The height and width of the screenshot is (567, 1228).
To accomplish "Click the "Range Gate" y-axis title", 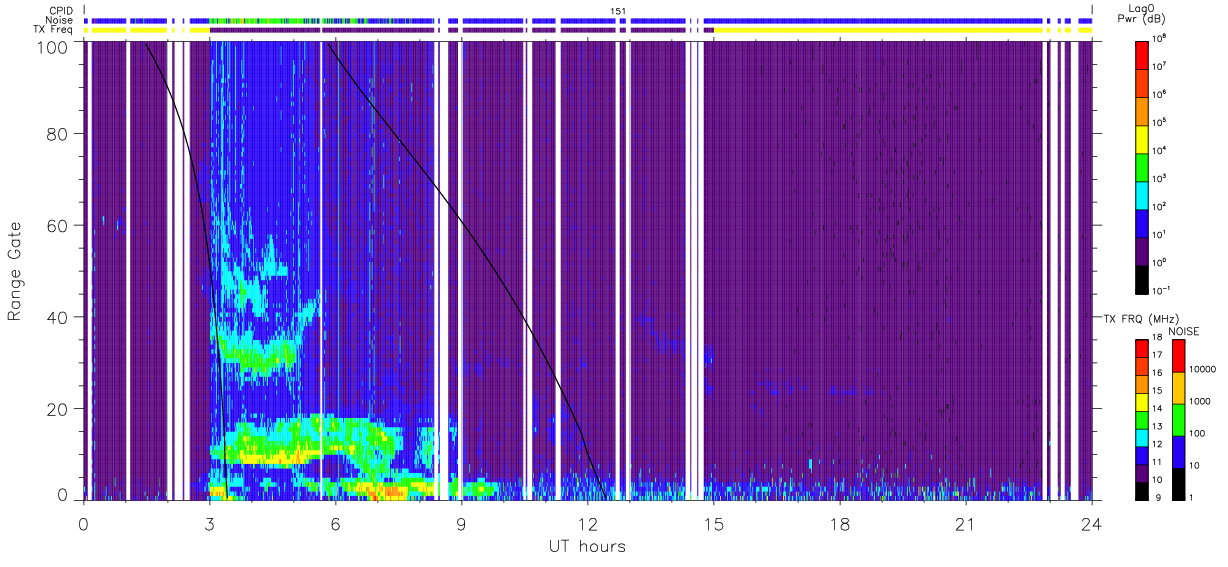I will [x=15, y=271].
